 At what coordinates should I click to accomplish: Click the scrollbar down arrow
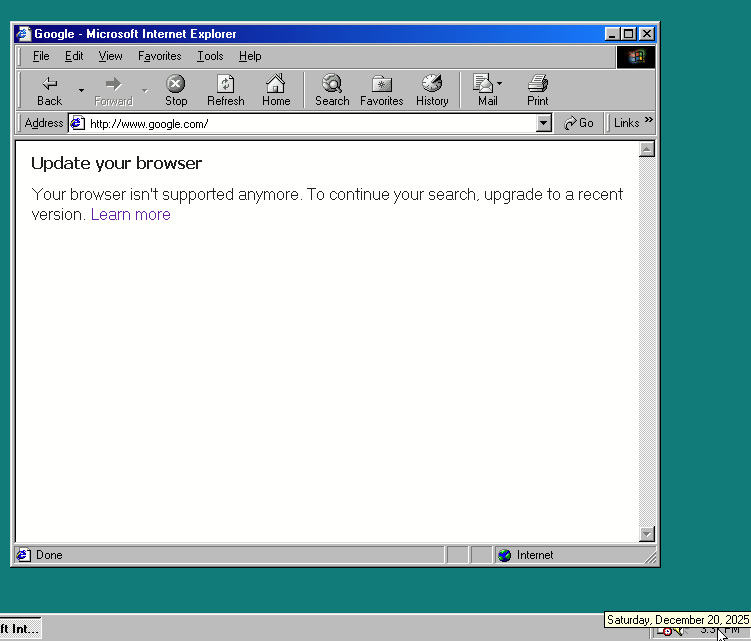pyautogui.click(x=646, y=534)
